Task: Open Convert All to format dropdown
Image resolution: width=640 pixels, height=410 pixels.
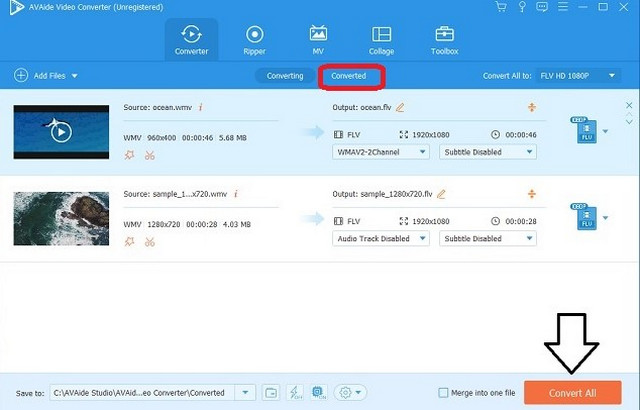Action: point(577,76)
